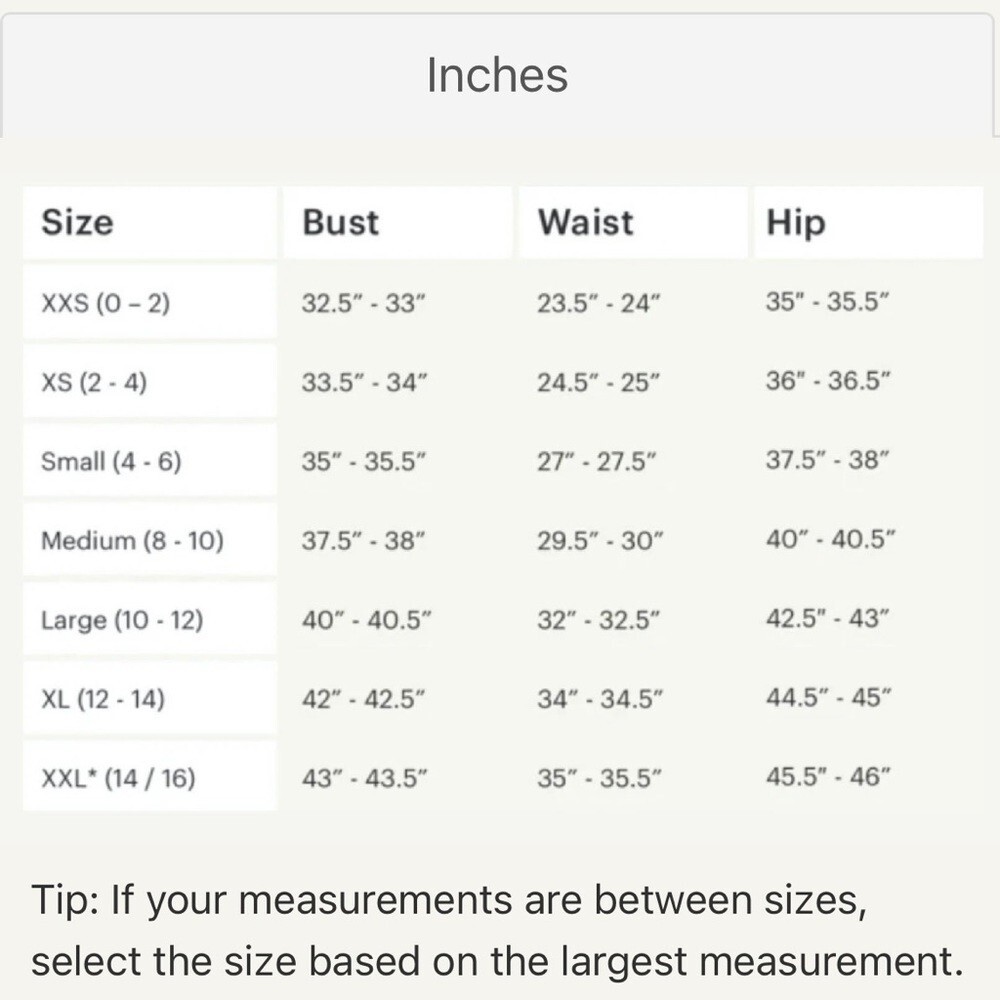
Task: Select the Large (10 - 12) size row
Action: pyautogui.click(x=122, y=620)
